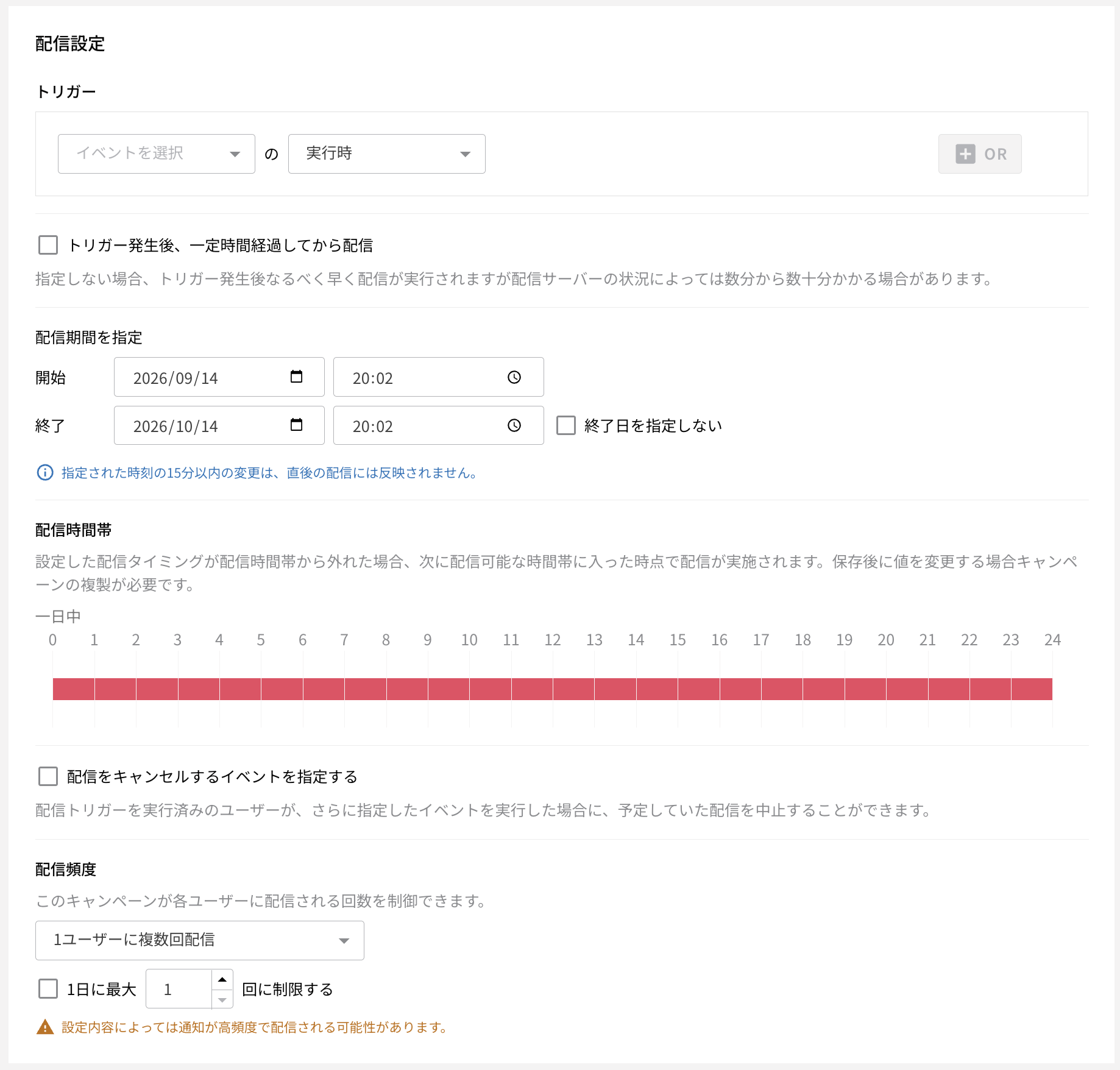Open clock picker for end time
The height and width of the screenshot is (1070, 1120).
tap(514, 425)
